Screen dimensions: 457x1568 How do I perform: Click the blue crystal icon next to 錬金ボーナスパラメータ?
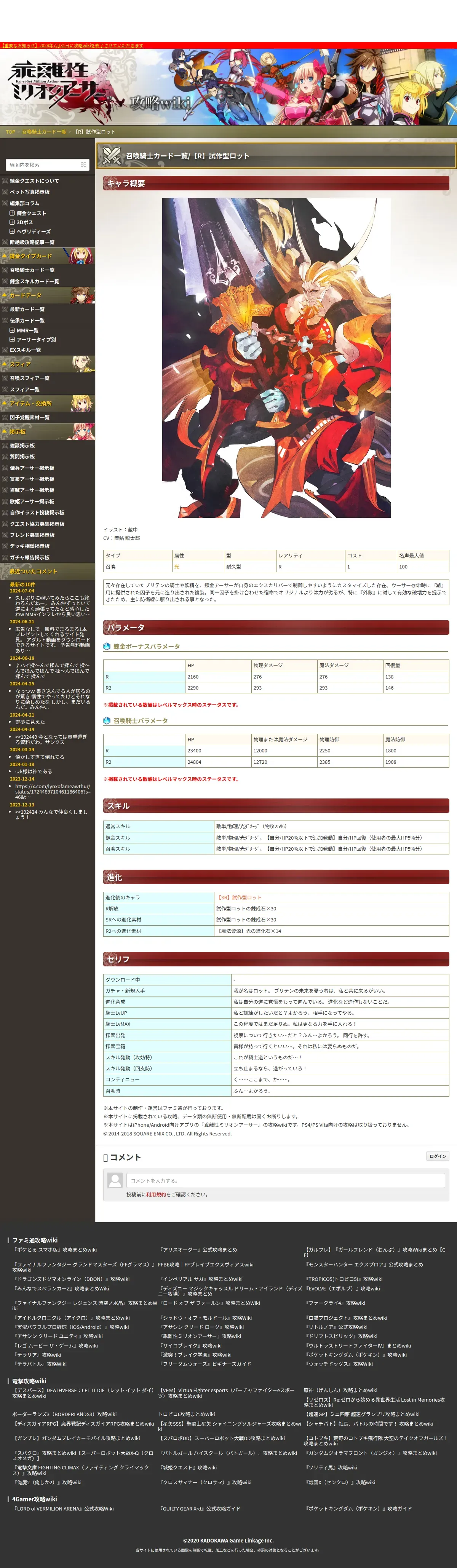[107, 647]
